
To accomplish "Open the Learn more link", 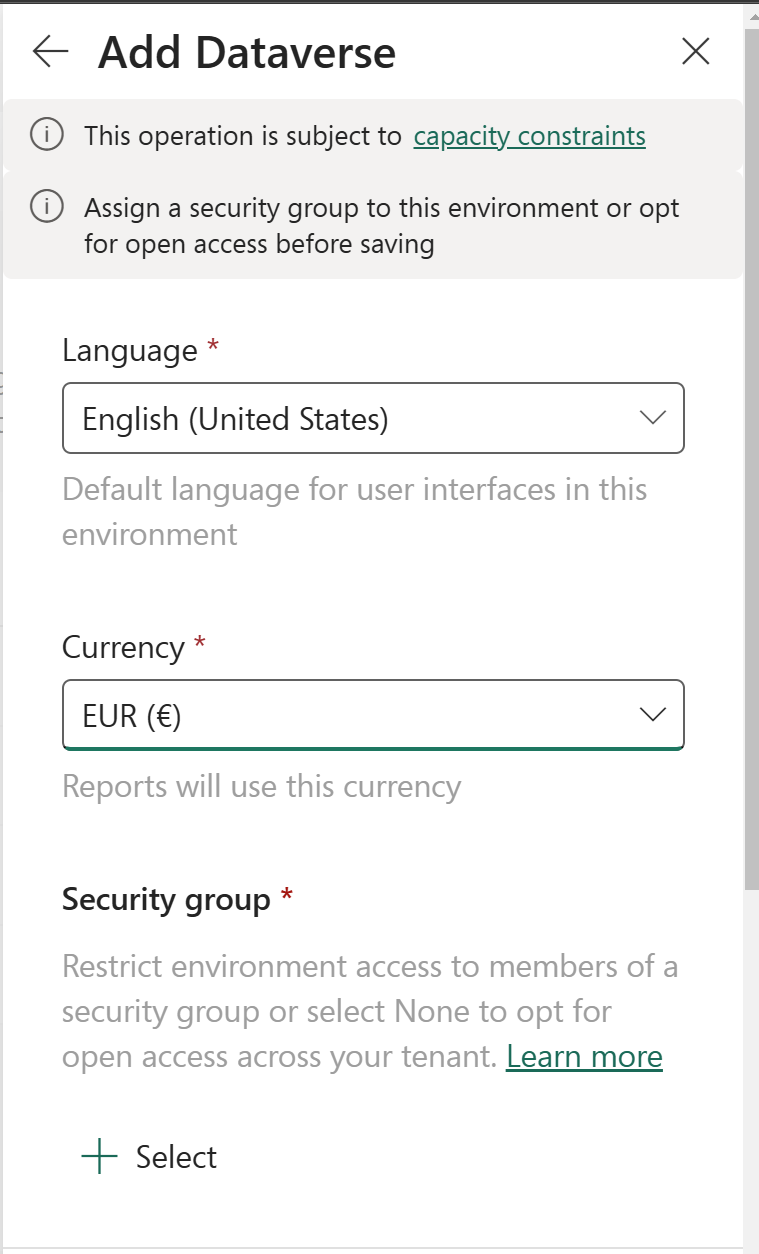I will pos(584,1057).
